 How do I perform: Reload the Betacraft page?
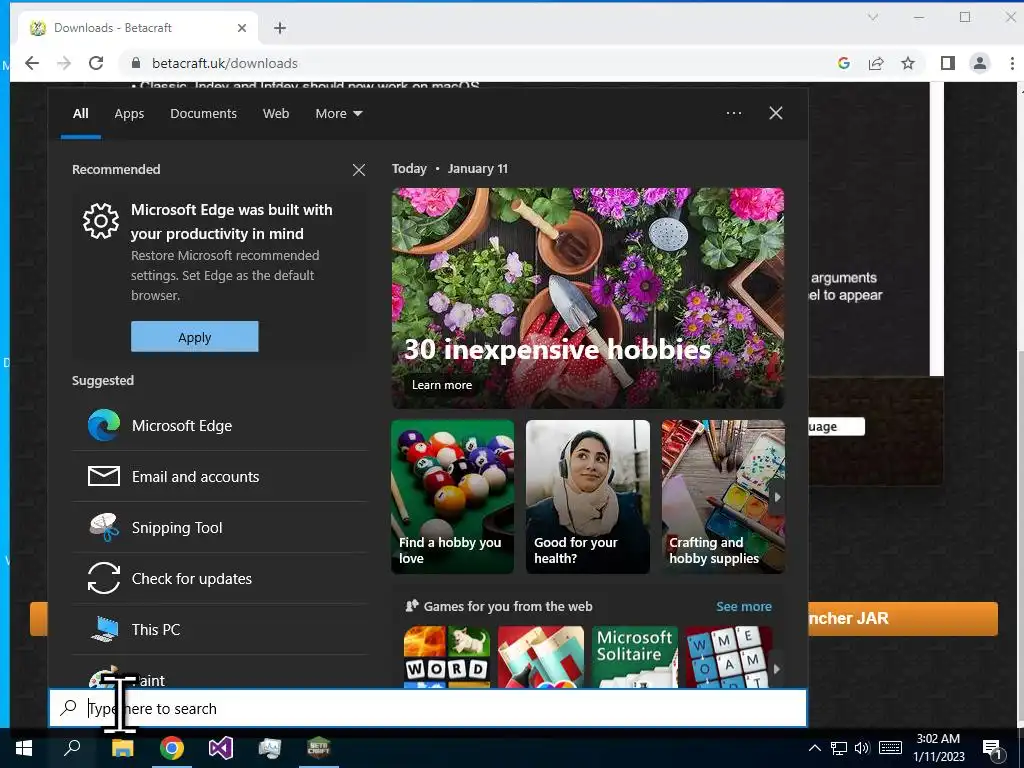96,63
